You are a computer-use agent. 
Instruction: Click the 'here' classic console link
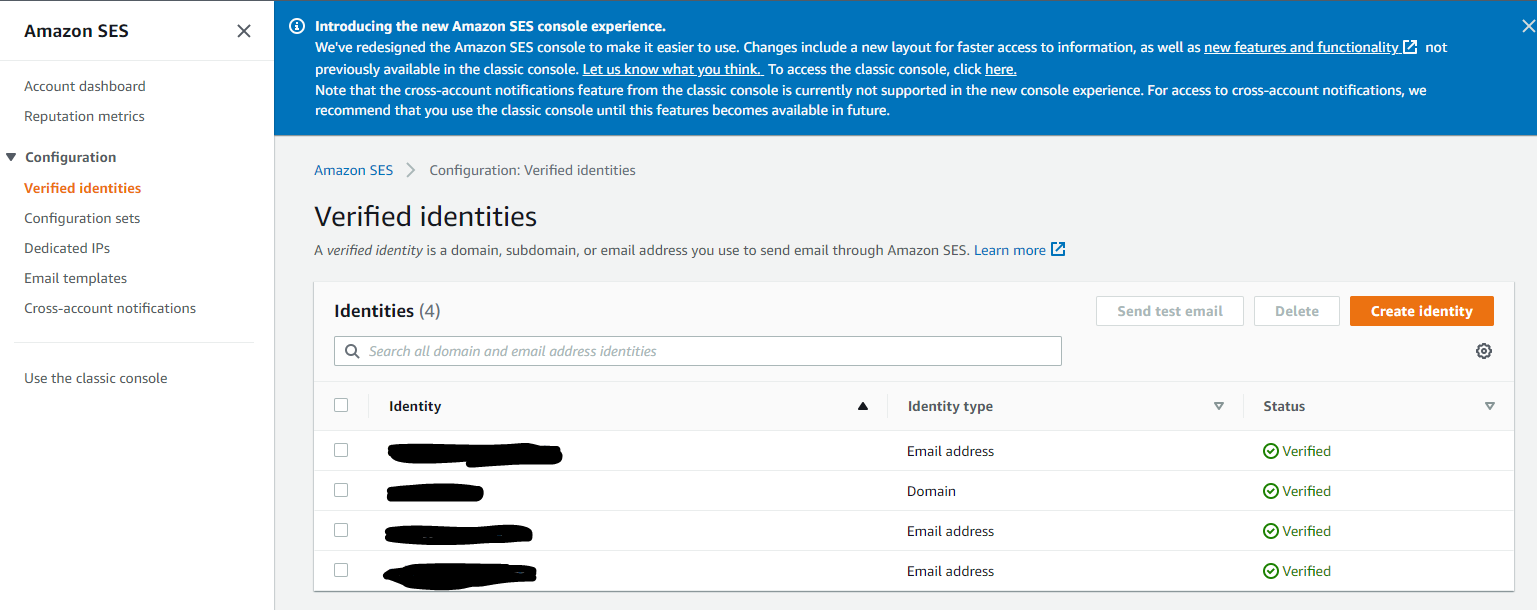(1001, 69)
